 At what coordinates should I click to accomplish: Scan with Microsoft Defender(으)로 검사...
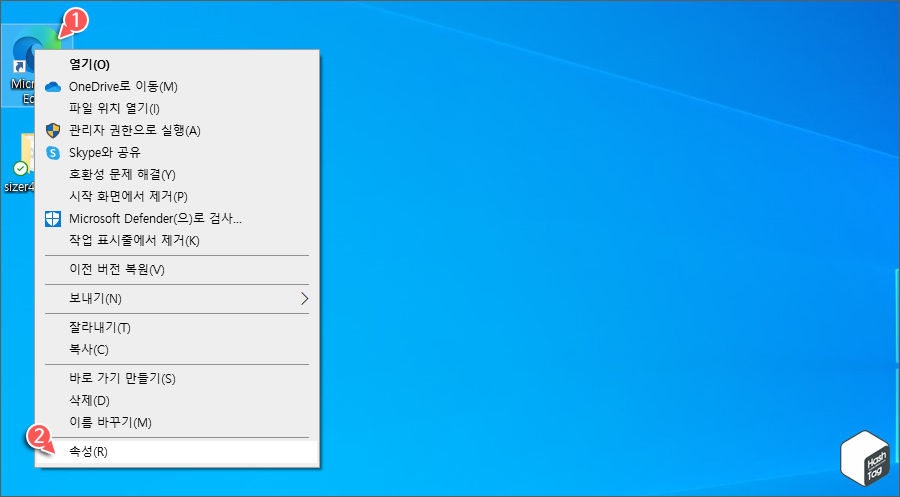(177, 219)
